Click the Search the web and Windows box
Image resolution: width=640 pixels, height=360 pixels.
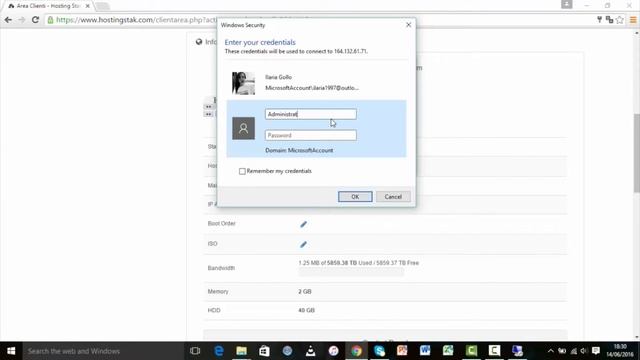pyautogui.click(x=103, y=351)
